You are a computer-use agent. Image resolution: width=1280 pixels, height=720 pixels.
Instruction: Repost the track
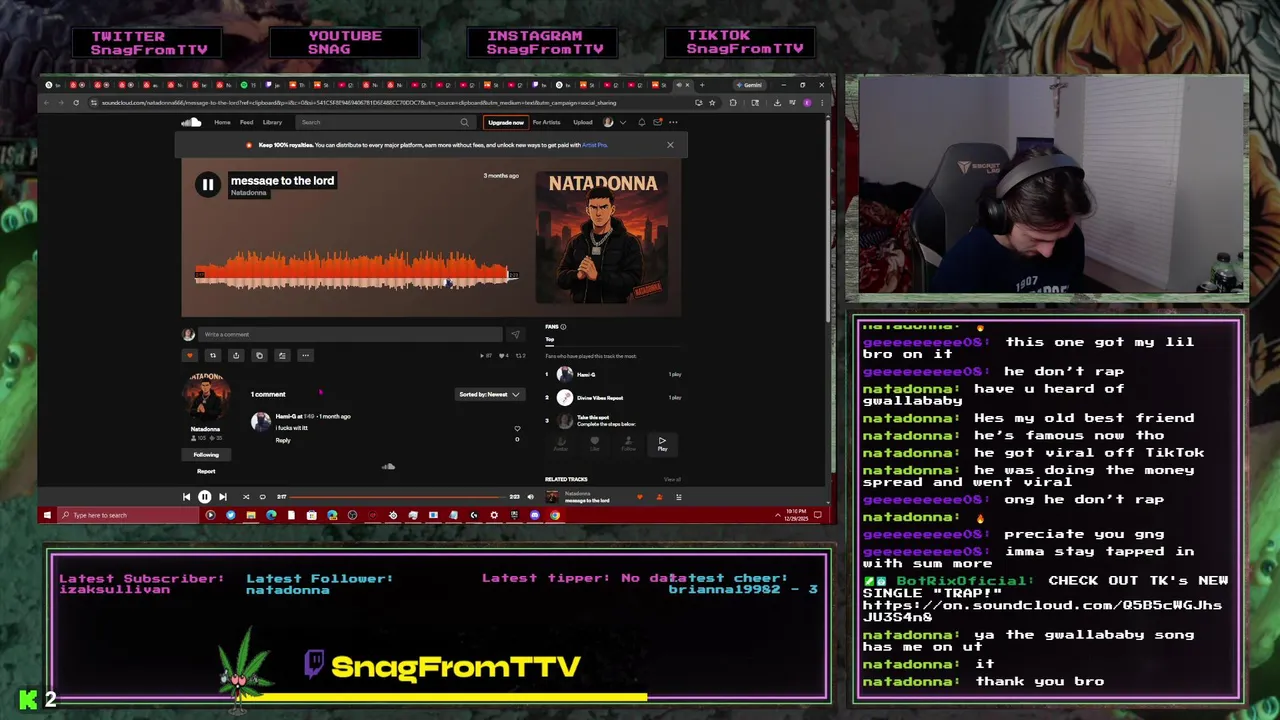(212, 355)
